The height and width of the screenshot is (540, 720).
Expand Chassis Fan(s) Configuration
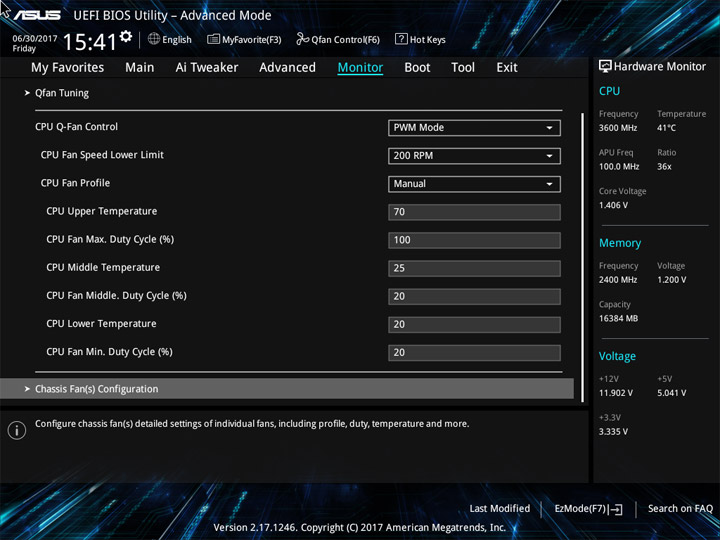[287, 389]
